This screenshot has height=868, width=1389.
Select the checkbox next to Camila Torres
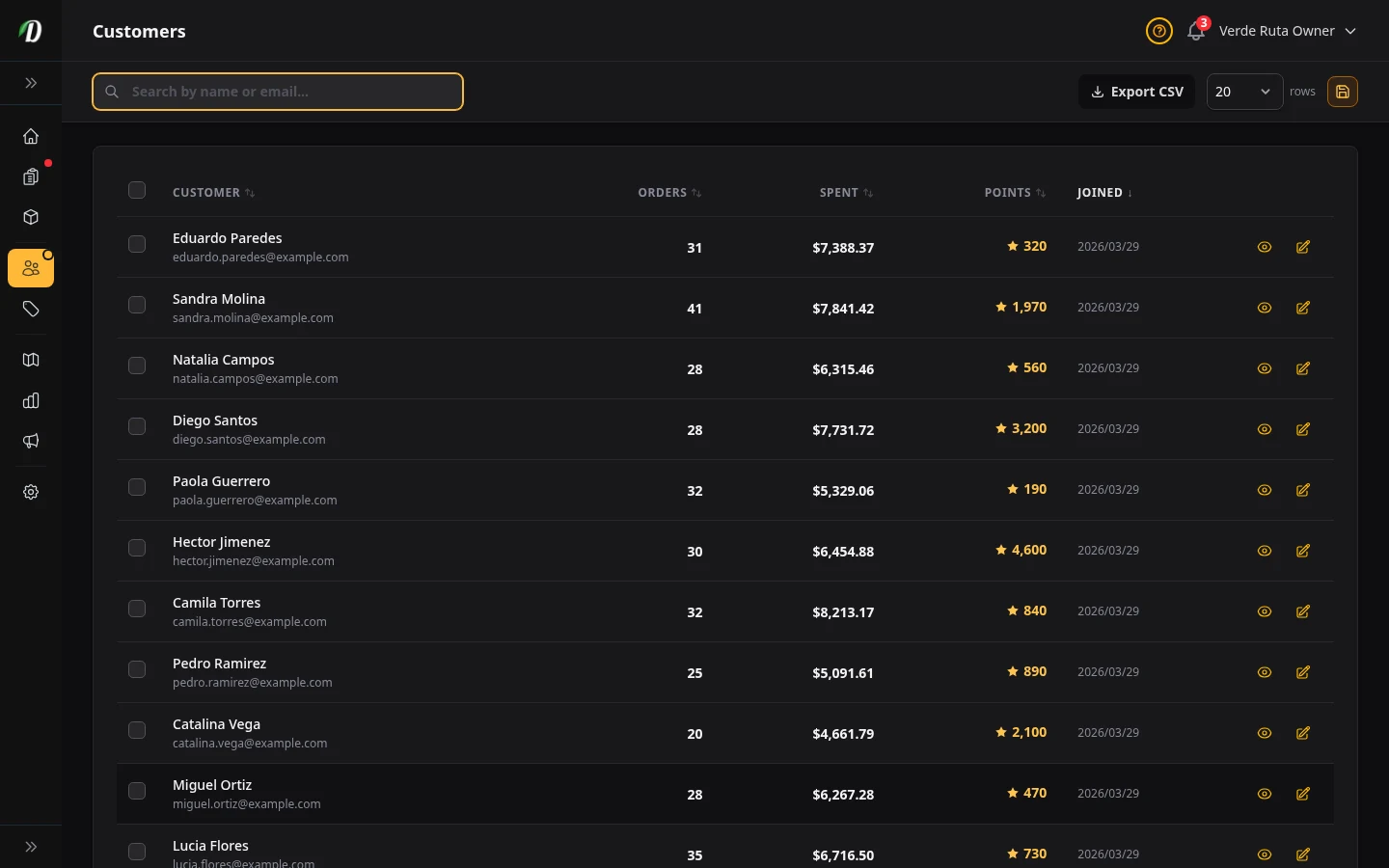coord(137,609)
